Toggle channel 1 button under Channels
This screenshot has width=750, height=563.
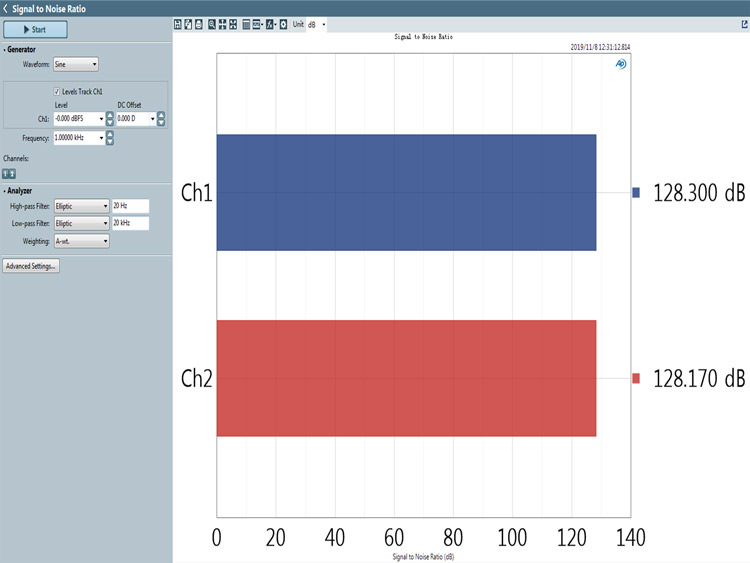tap(6, 174)
